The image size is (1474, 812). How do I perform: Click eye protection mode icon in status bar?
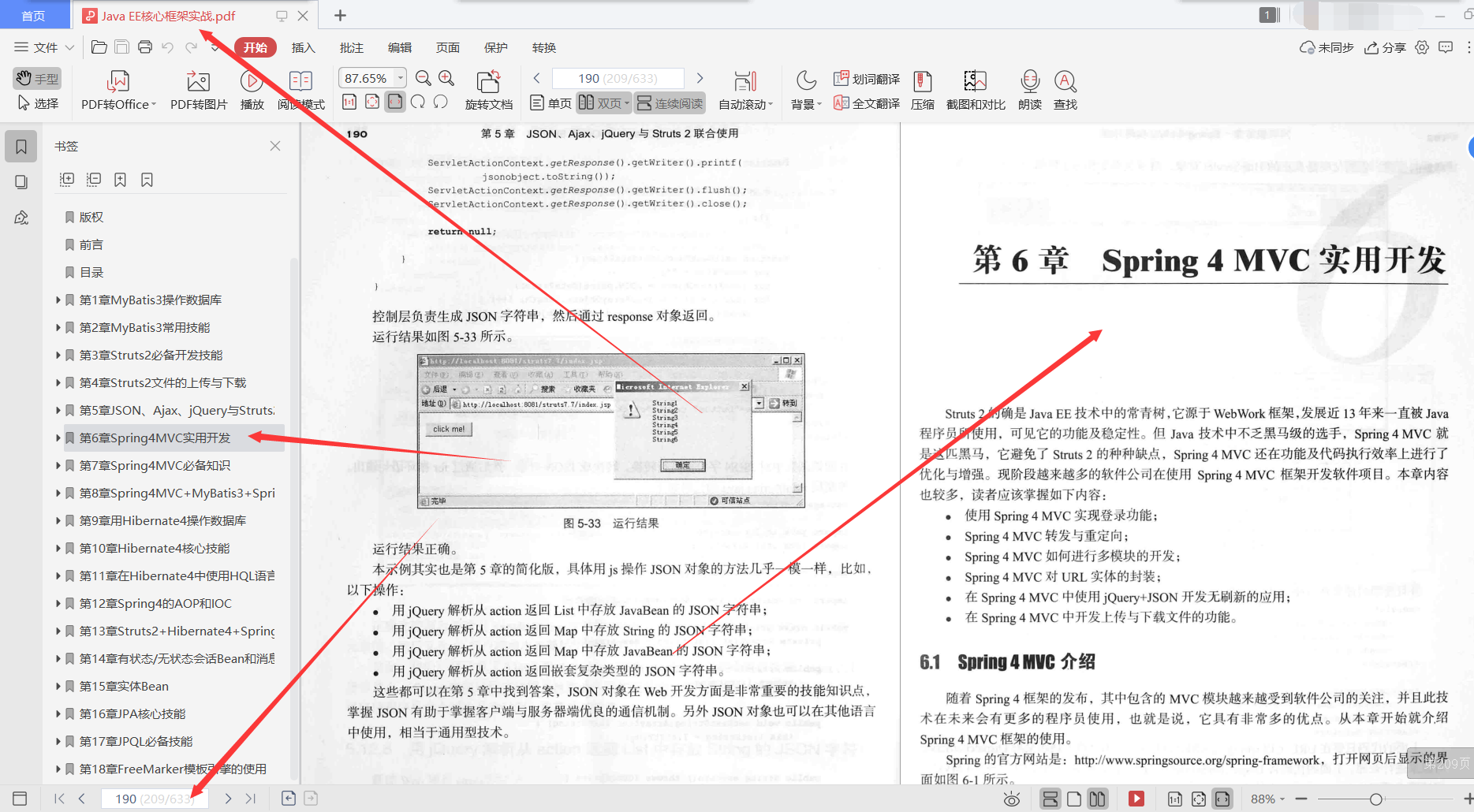[x=1012, y=799]
